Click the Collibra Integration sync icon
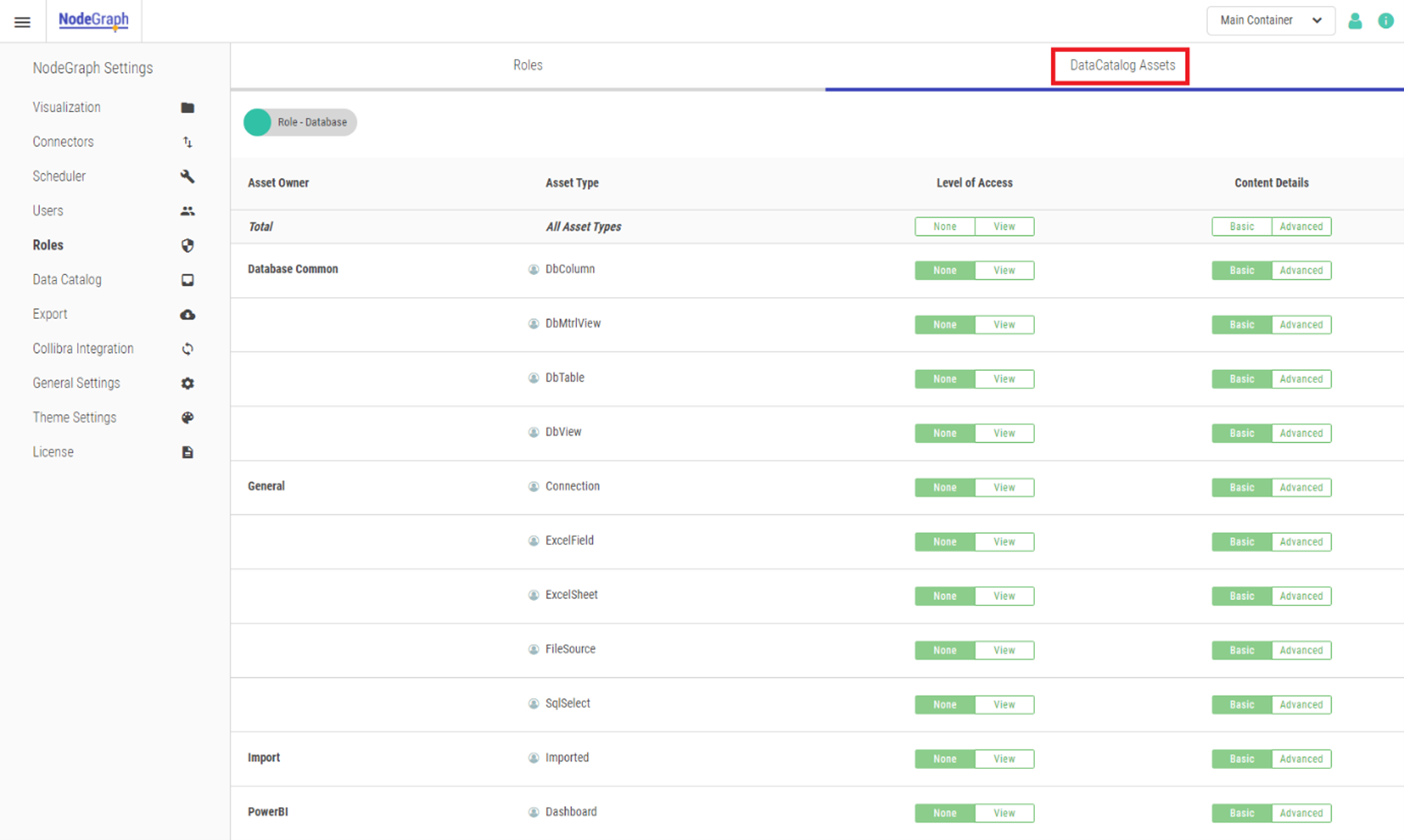 [x=188, y=349]
